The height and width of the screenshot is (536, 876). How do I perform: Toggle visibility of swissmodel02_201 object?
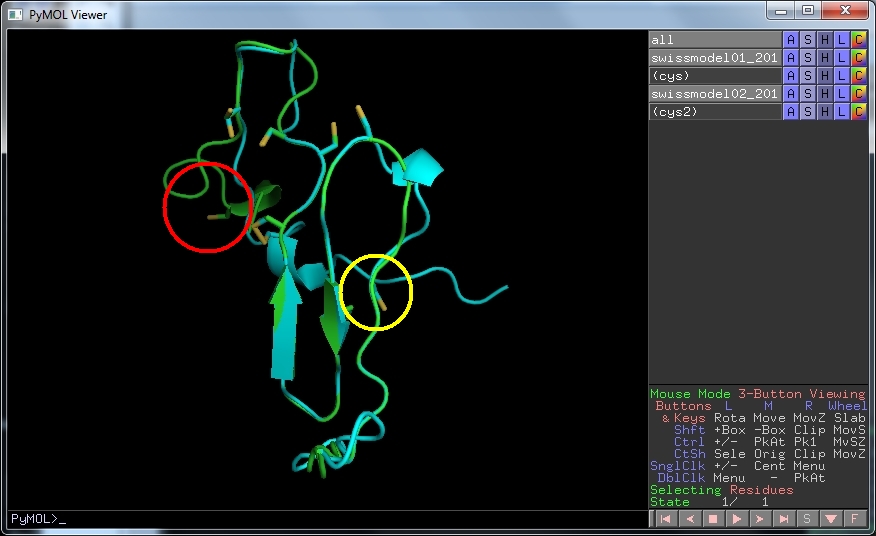[714, 94]
